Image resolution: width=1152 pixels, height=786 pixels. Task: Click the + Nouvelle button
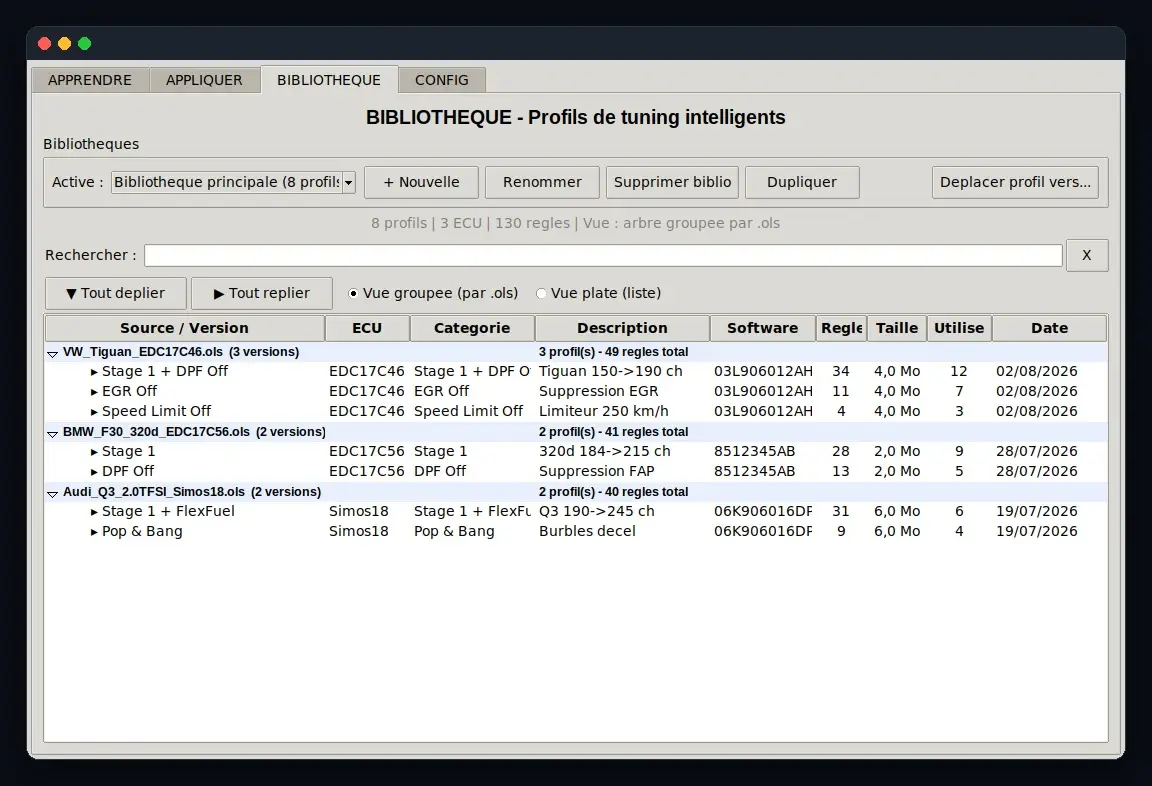[x=421, y=182]
